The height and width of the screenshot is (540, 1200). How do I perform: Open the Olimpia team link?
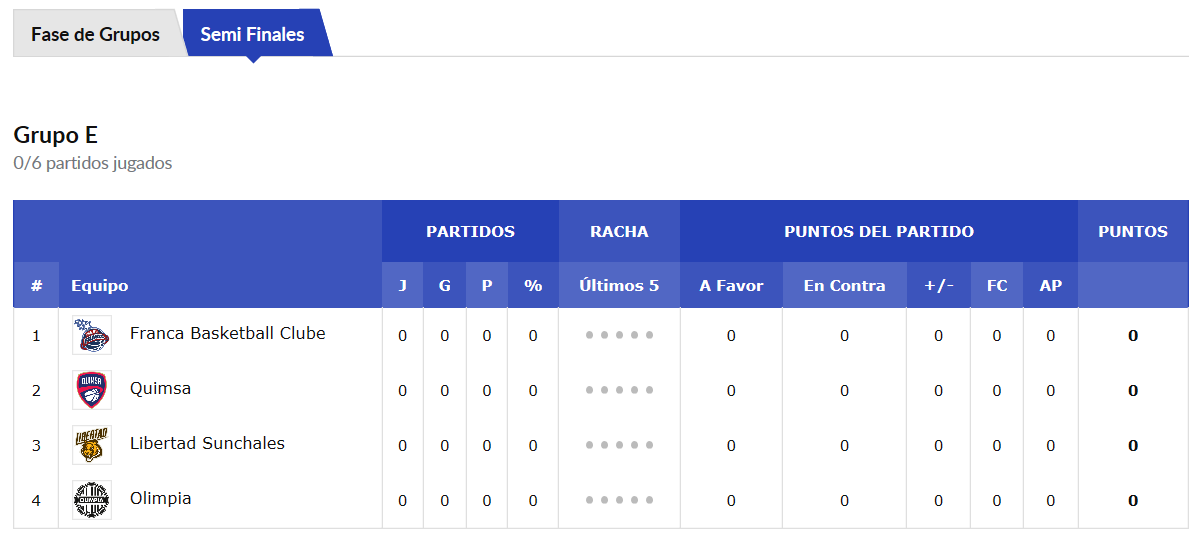160,498
